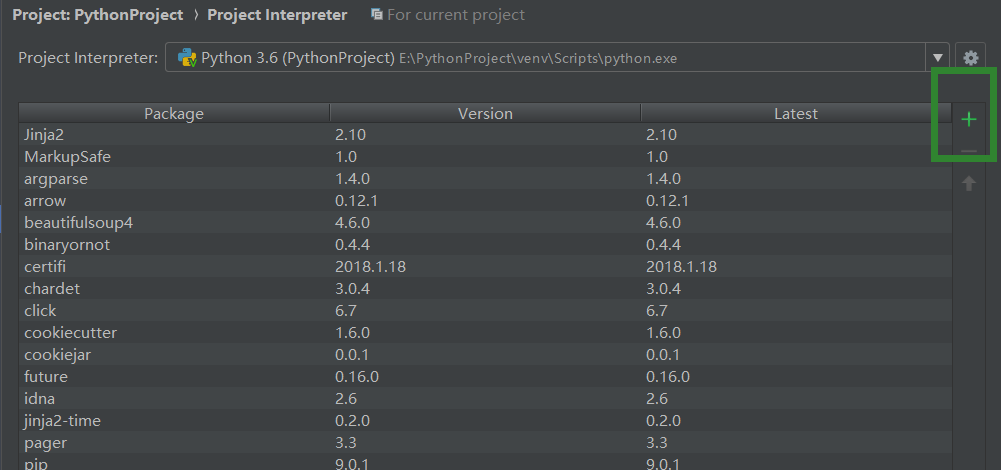Click latest version 0.12.1 for arrow

(668, 201)
